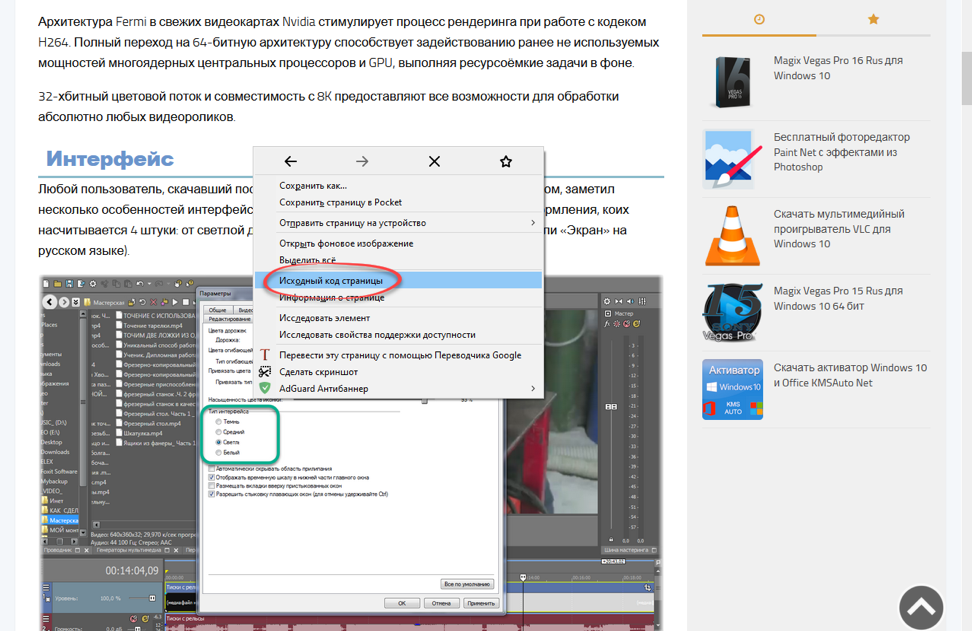Click the yellow solo icon on master bus
The image size is (972, 631).
[636, 324]
